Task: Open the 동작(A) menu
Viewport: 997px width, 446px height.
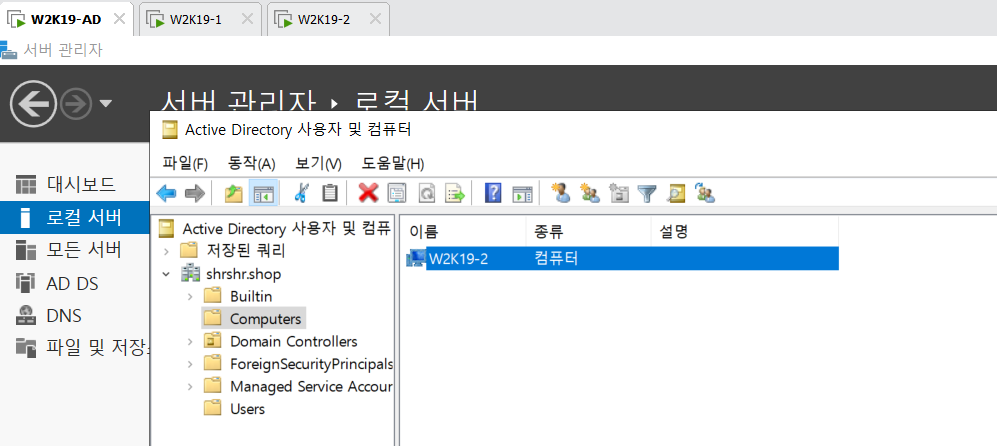Action: click(x=251, y=164)
